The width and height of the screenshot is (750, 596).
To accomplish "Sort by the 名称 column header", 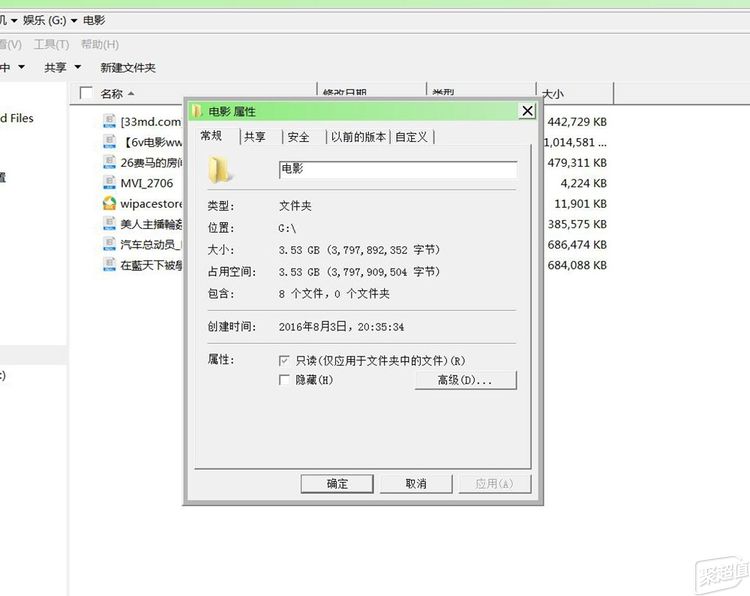I will pyautogui.click(x=111, y=94).
